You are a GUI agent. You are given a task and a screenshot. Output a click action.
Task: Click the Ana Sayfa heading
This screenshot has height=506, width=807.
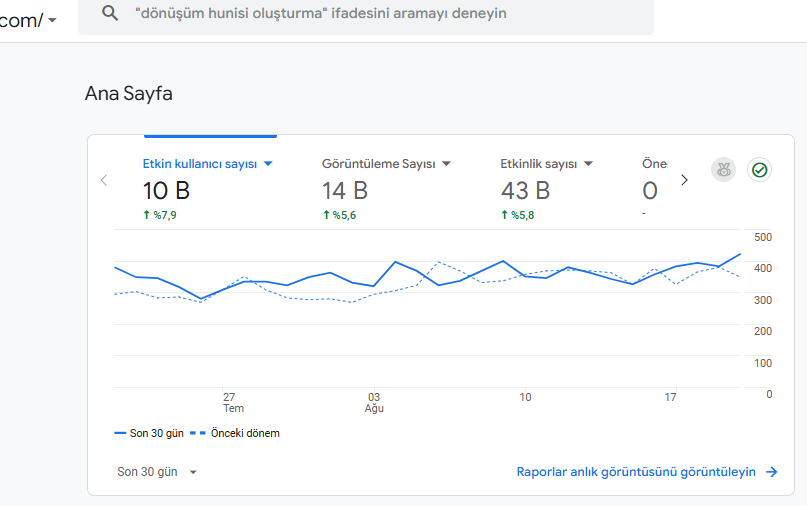click(129, 94)
